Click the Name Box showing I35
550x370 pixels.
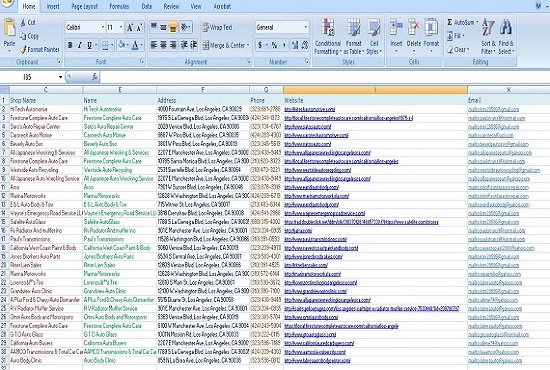pos(28,77)
